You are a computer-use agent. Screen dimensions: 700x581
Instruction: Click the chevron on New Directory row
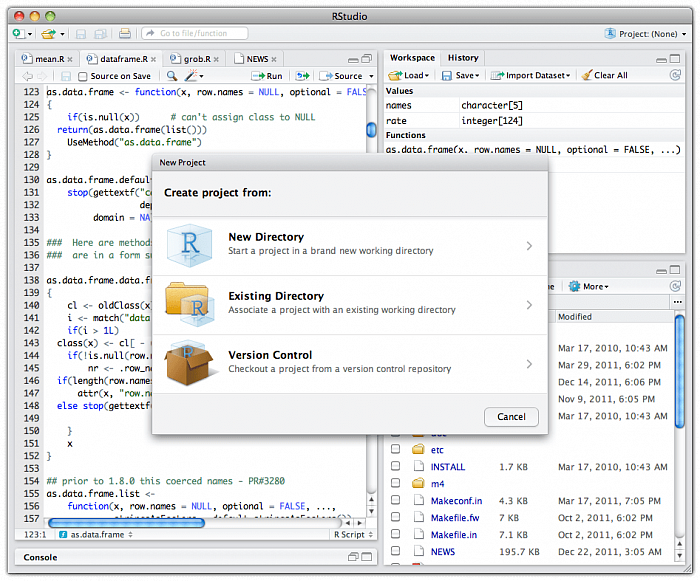click(x=529, y=246)
